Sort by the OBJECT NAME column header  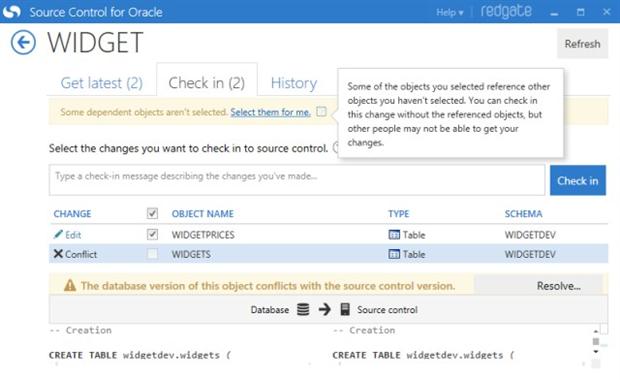(x=202, y=214)
